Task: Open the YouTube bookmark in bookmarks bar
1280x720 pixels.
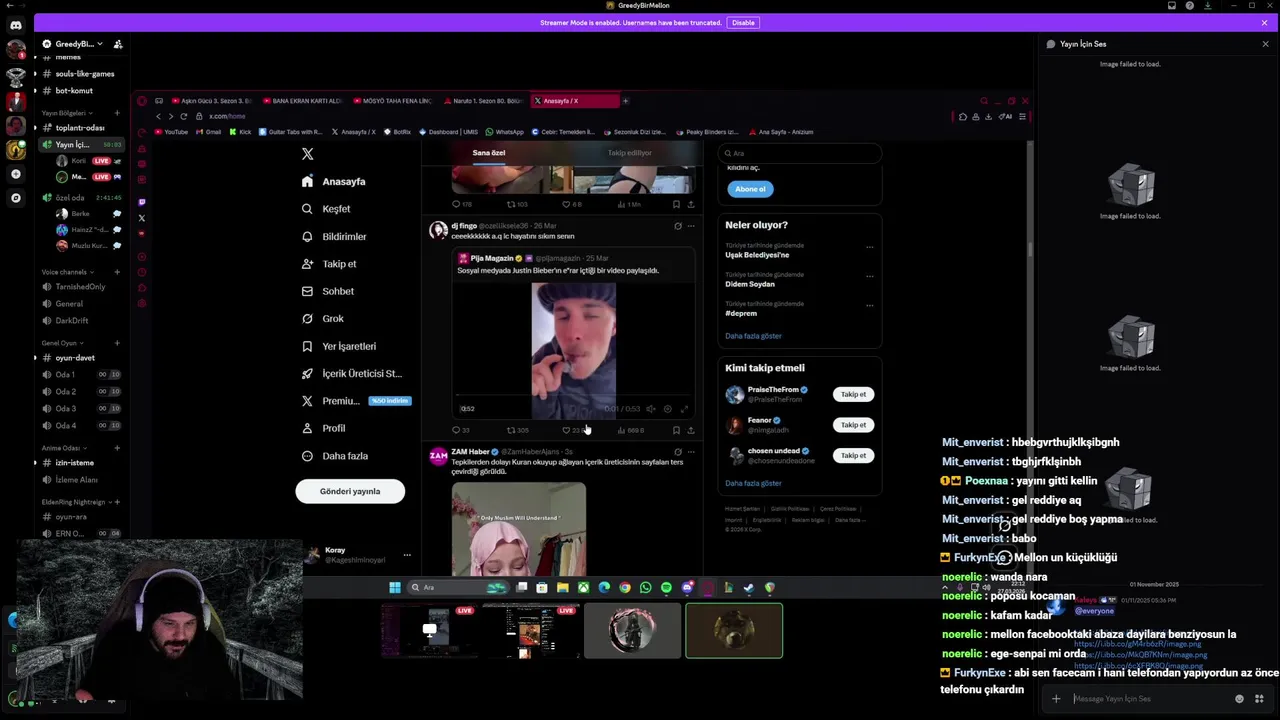Action: [170, 132]
